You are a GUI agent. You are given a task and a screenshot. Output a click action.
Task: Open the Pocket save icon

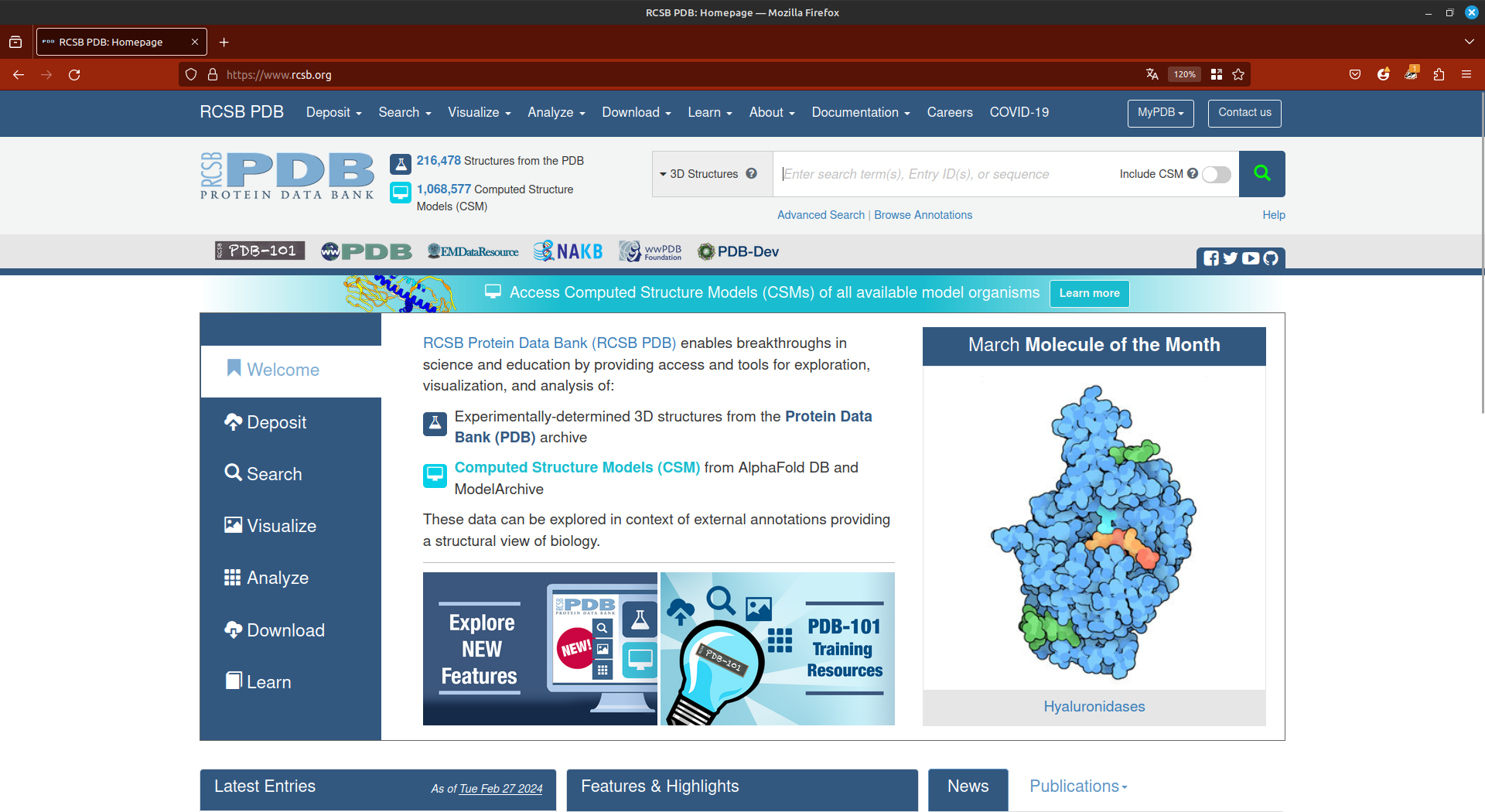pyautogui.click(x=1355, y=75)
